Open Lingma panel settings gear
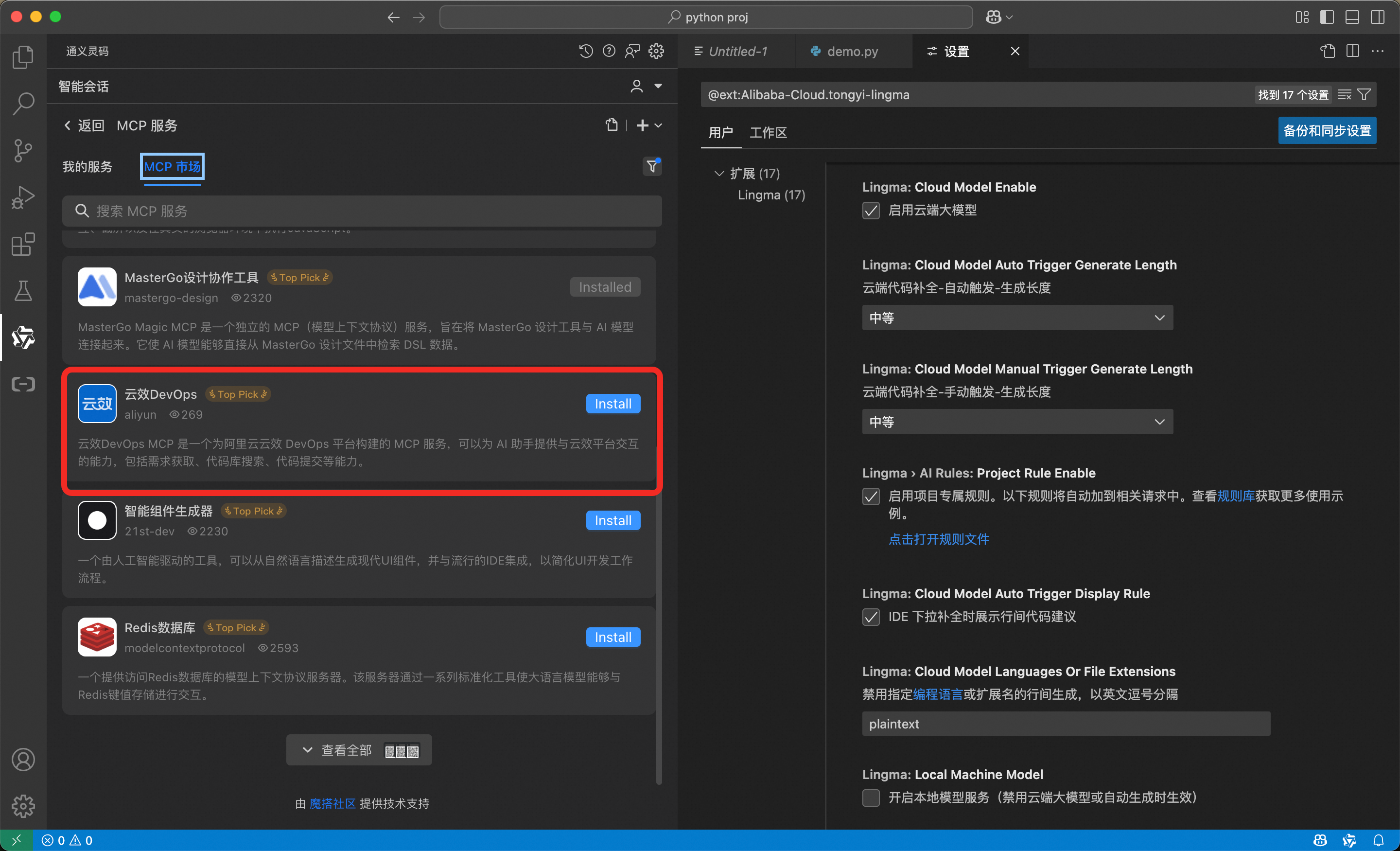This screenshot has width=1400, height=851. (x=656, y=51)
